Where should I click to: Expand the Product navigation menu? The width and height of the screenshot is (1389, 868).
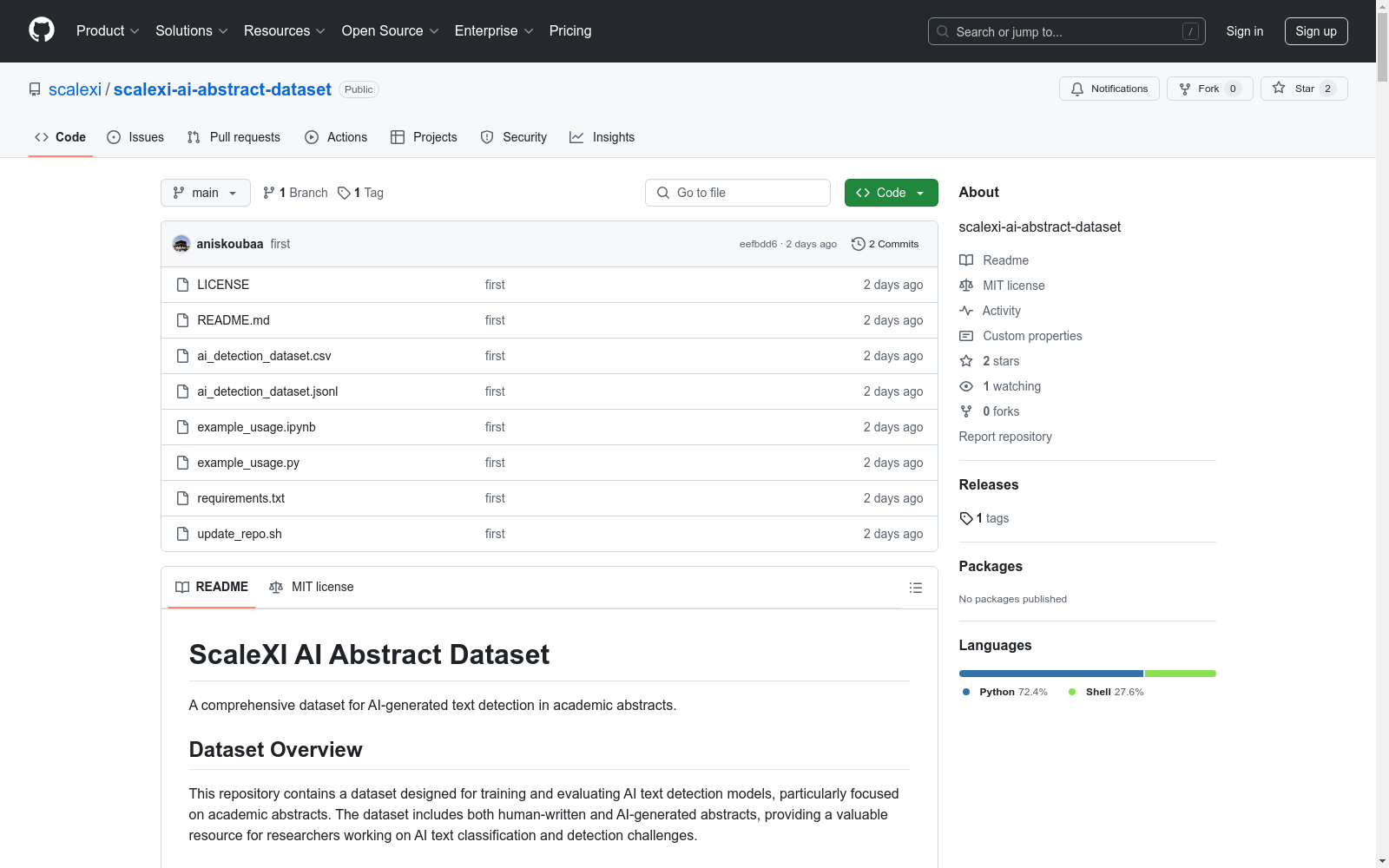(107, 30)
